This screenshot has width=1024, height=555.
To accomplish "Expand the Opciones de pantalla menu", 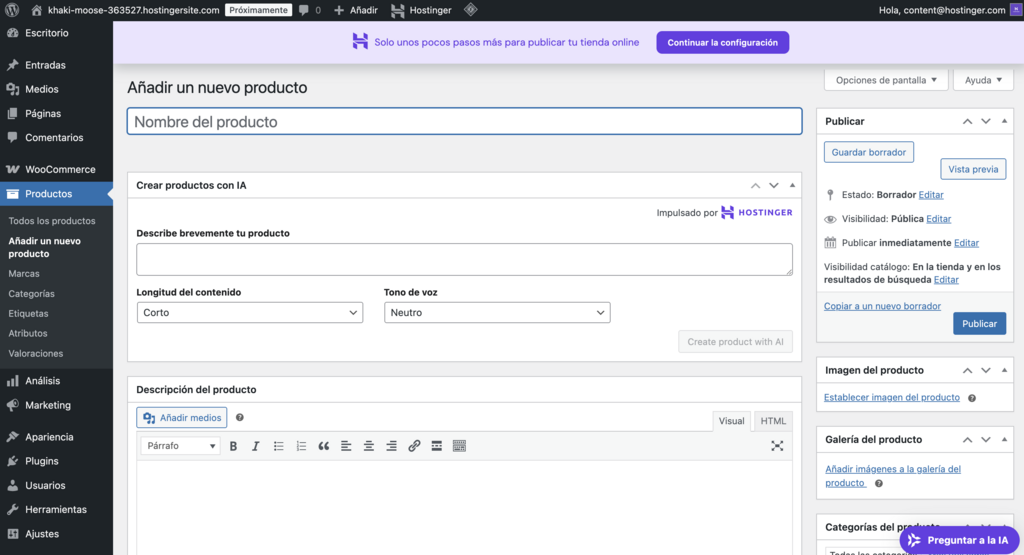I will pos(885,80).
